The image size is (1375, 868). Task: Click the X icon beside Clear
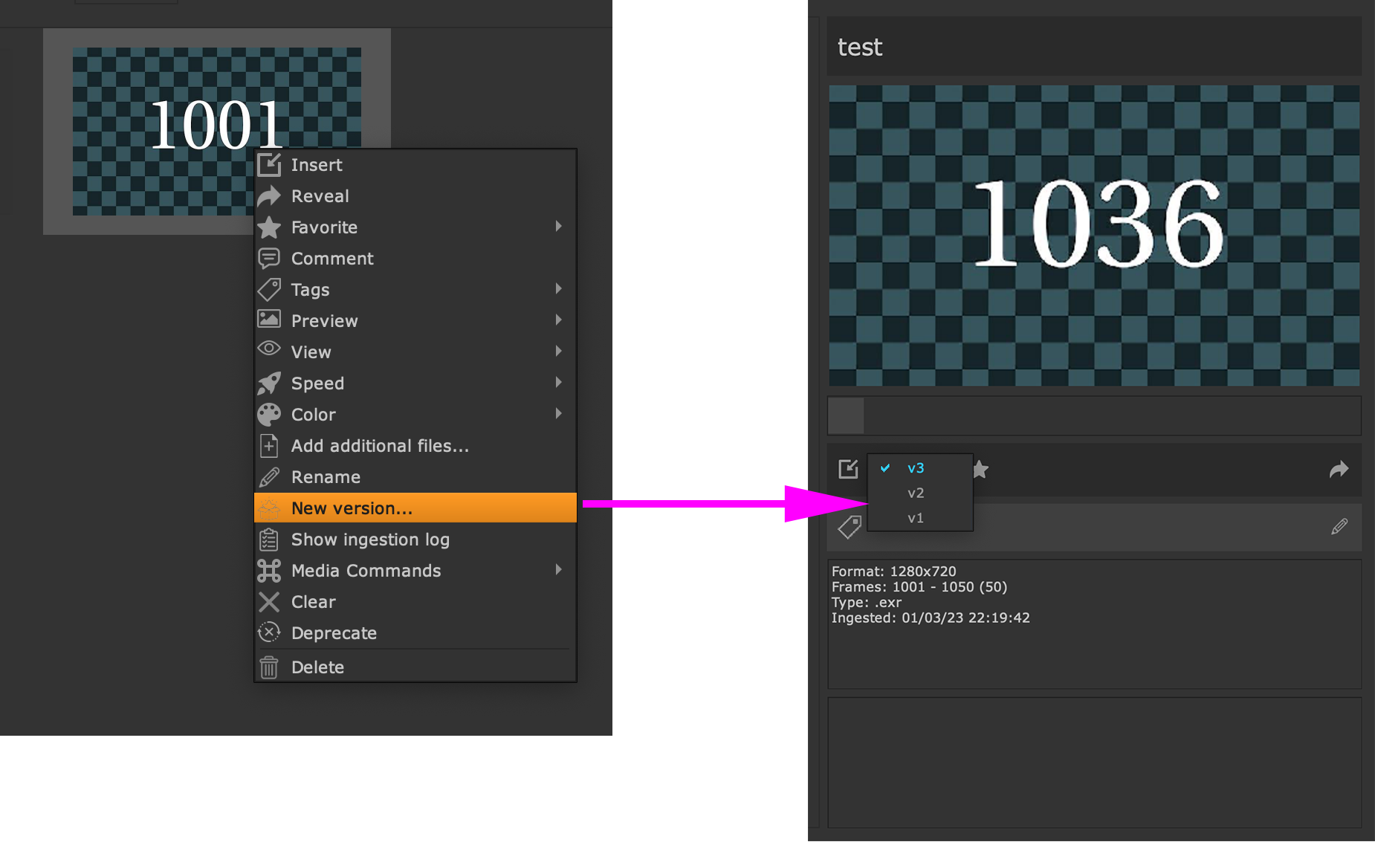[x=269, y=602]
